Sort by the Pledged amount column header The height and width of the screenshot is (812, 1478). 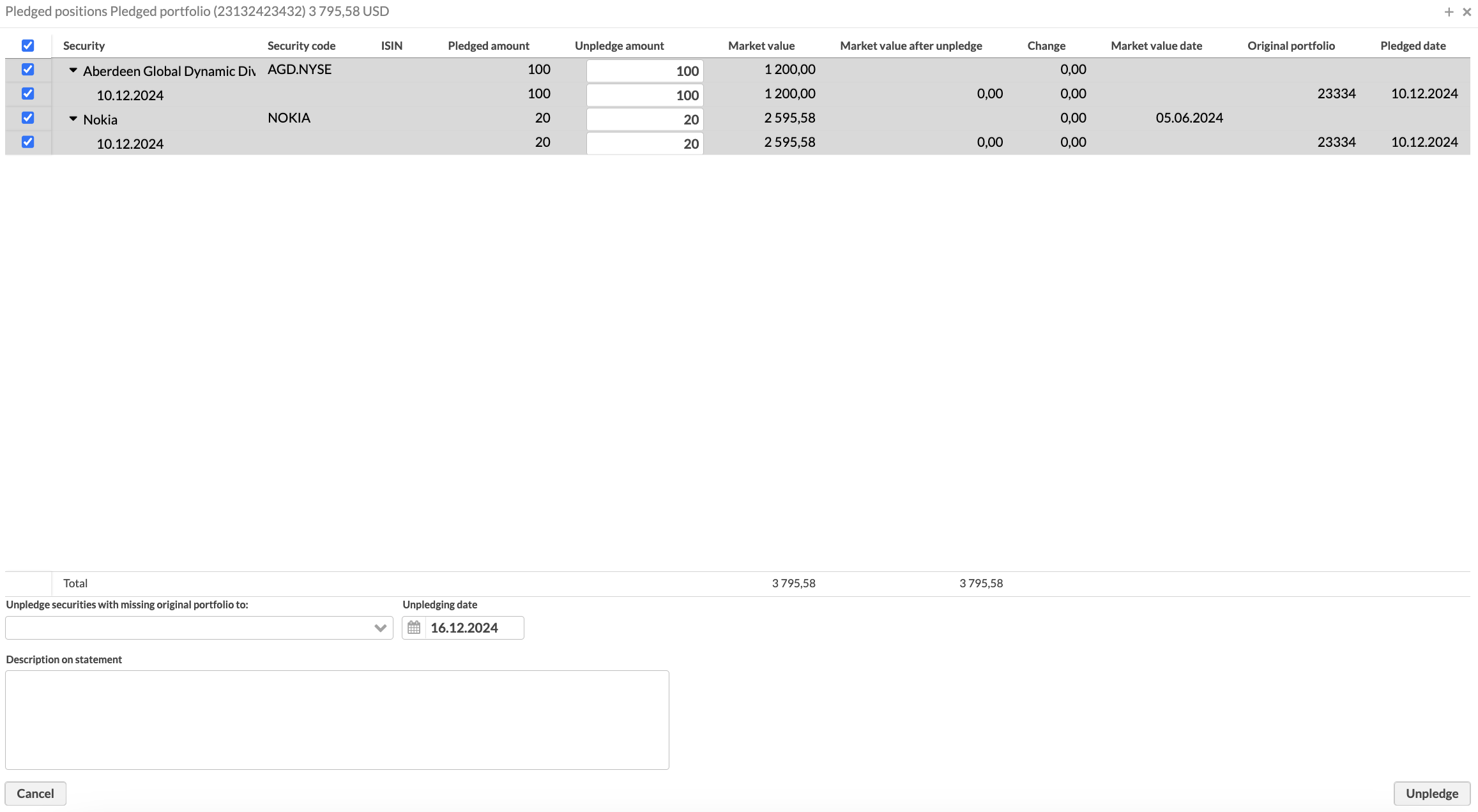pos(489,46)
